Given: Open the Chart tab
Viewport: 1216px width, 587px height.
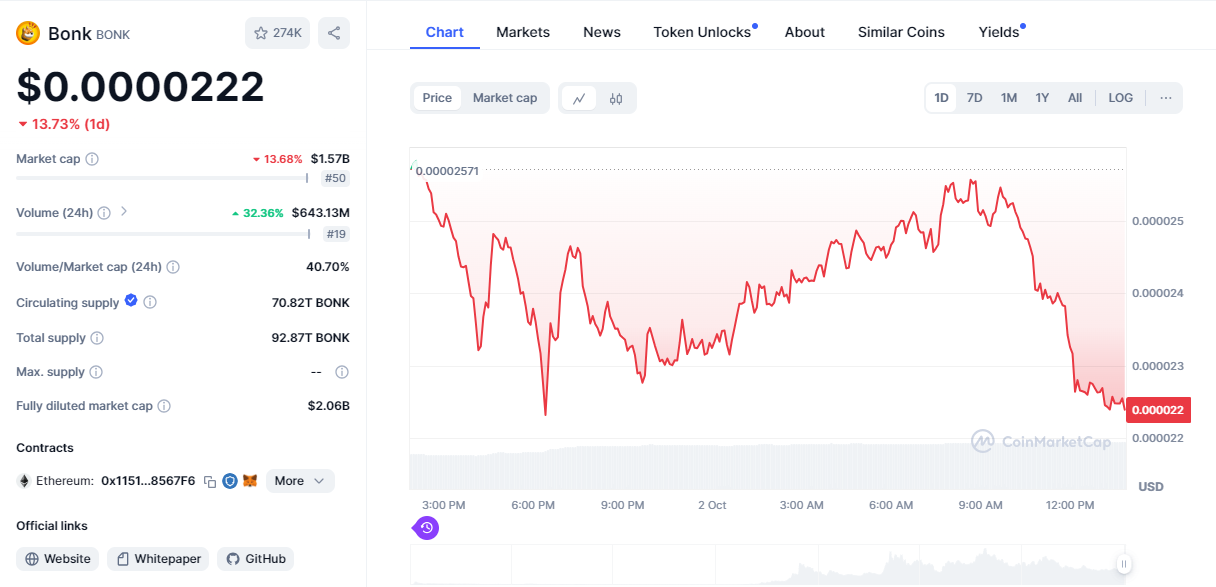Looking at the screenshot, I should [445, 32].
